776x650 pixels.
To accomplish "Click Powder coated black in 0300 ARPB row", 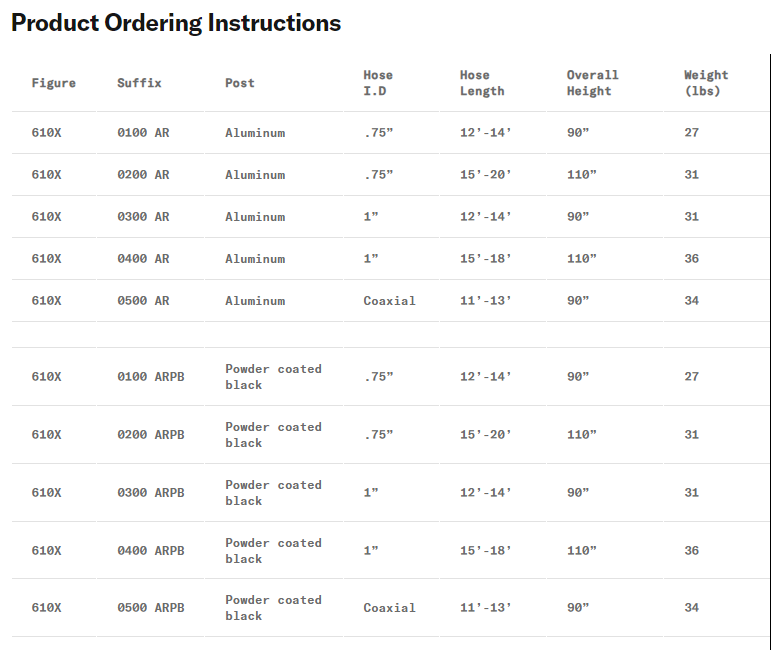I will point(273,493).
